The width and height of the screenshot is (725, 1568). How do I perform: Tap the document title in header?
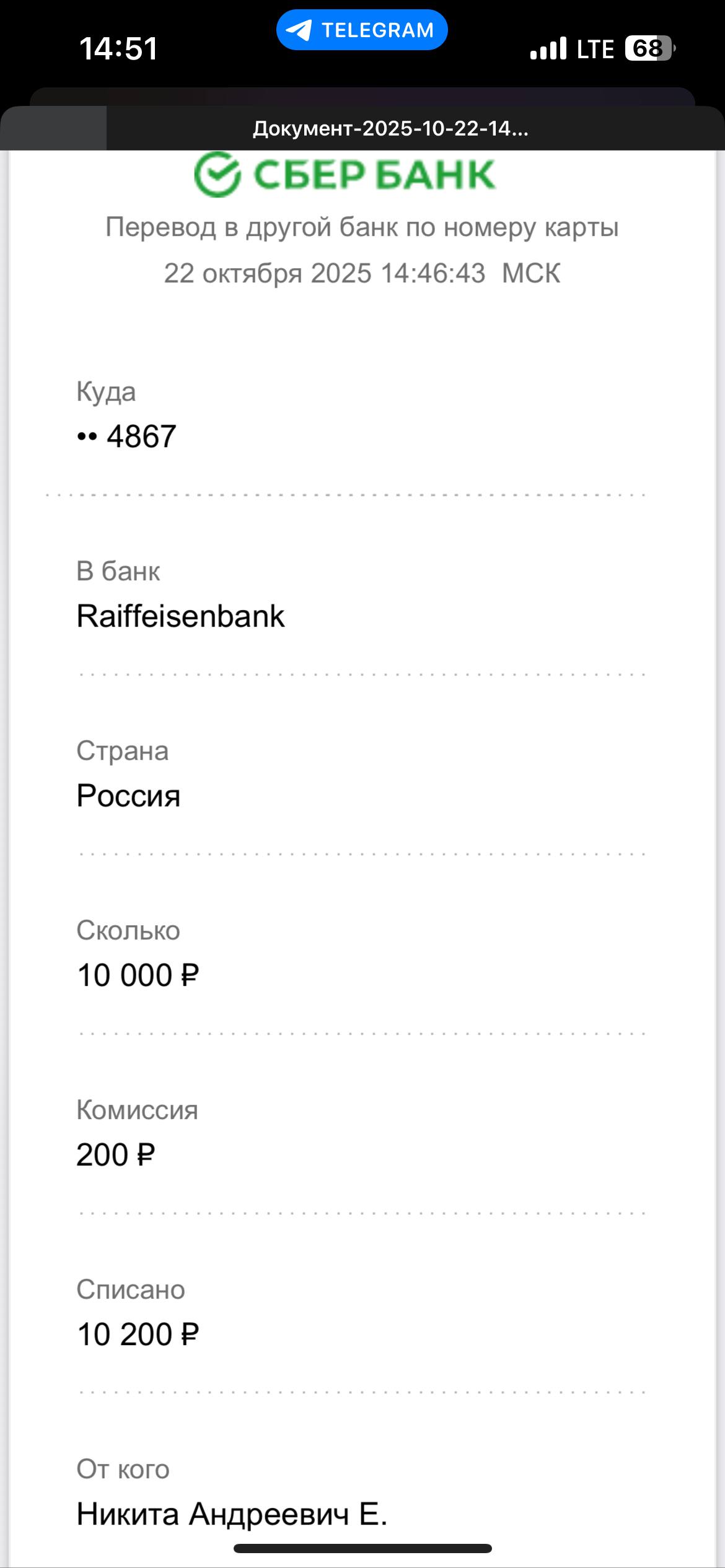click(x=390, y=129)
